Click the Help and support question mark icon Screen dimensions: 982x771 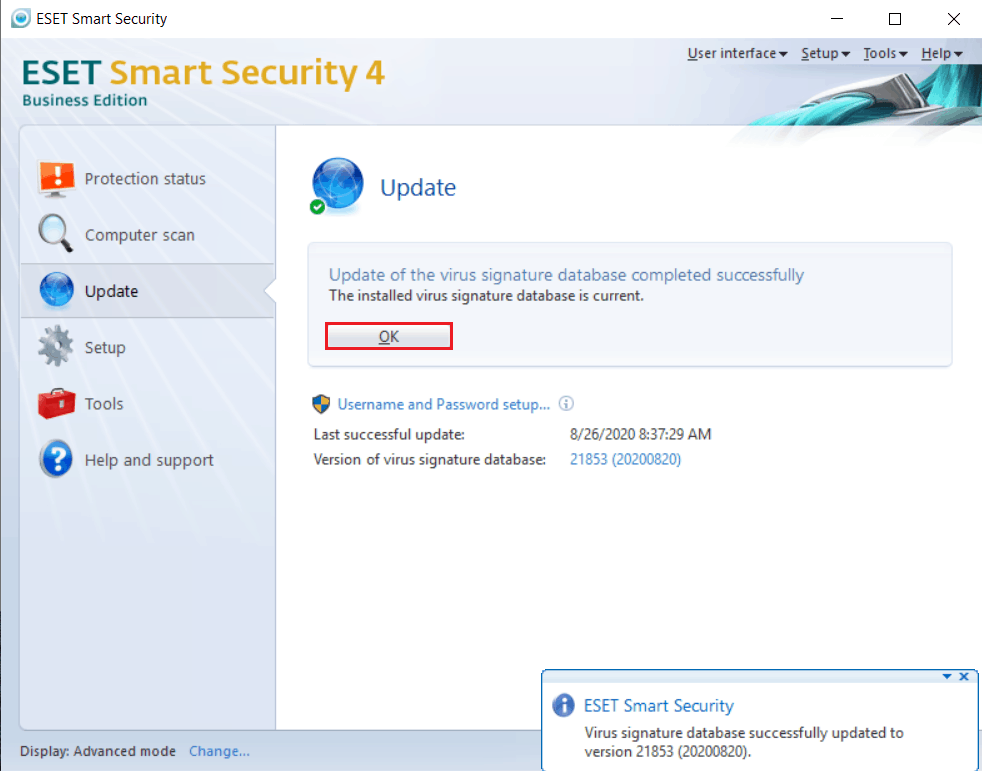pyautogui.click(x=56, y=458)
